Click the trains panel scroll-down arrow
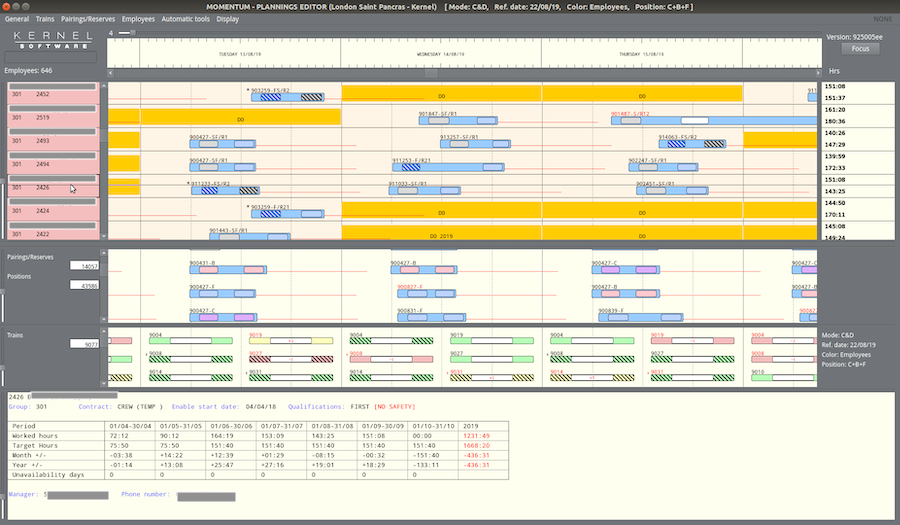The height and width of the screenshot is (525, 900). coord(104,383)
